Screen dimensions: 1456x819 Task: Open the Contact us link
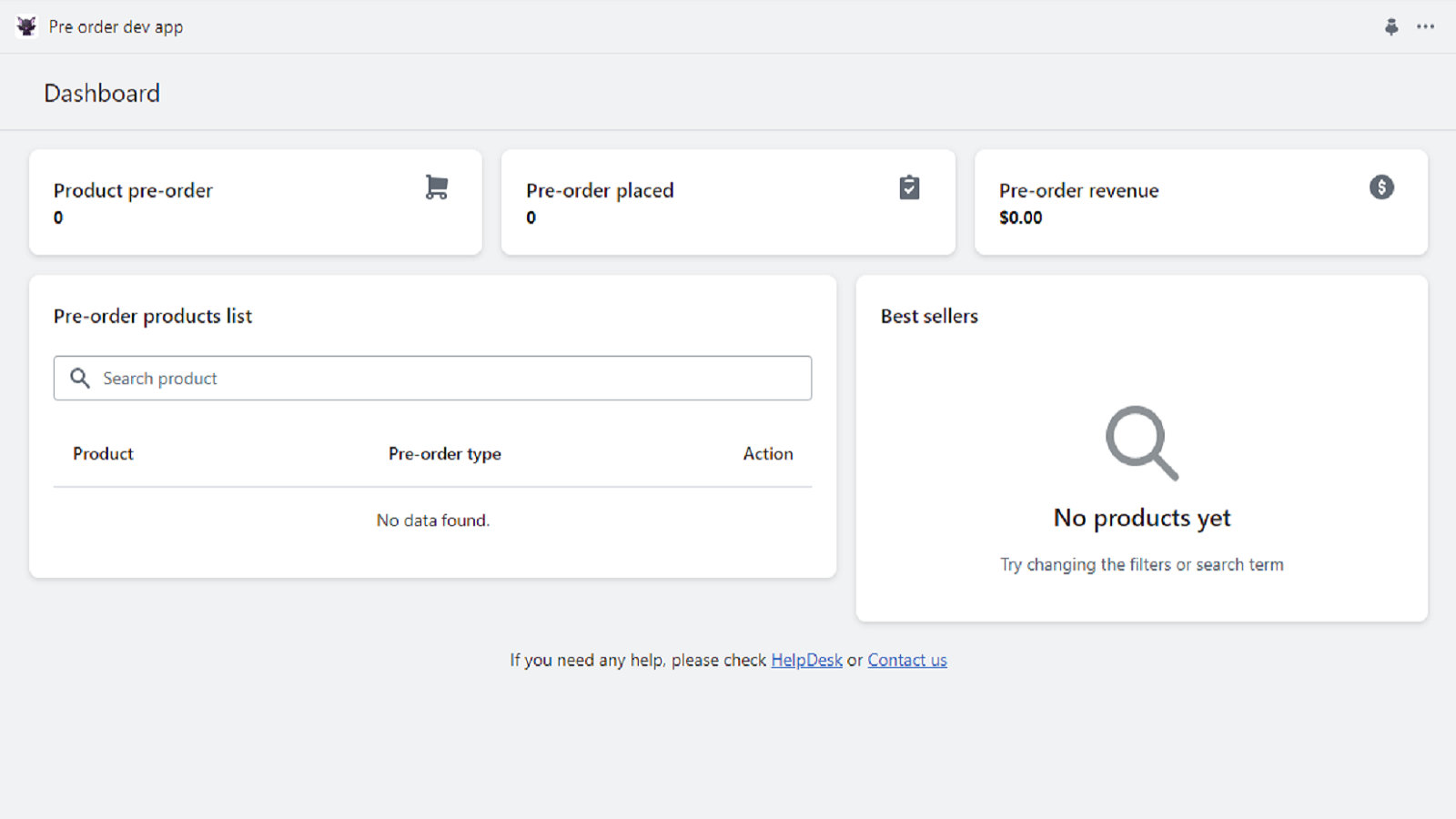pos(907,660)
